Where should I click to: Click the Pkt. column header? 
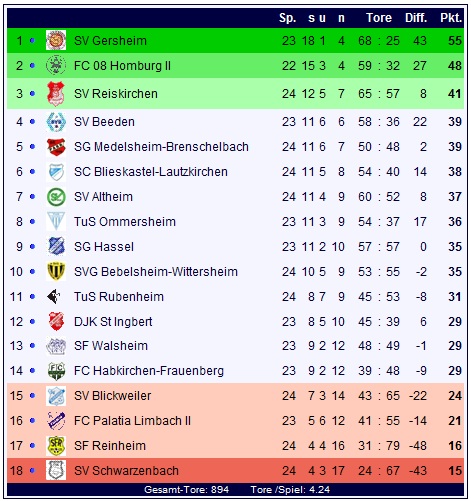[x=451, y=18]
